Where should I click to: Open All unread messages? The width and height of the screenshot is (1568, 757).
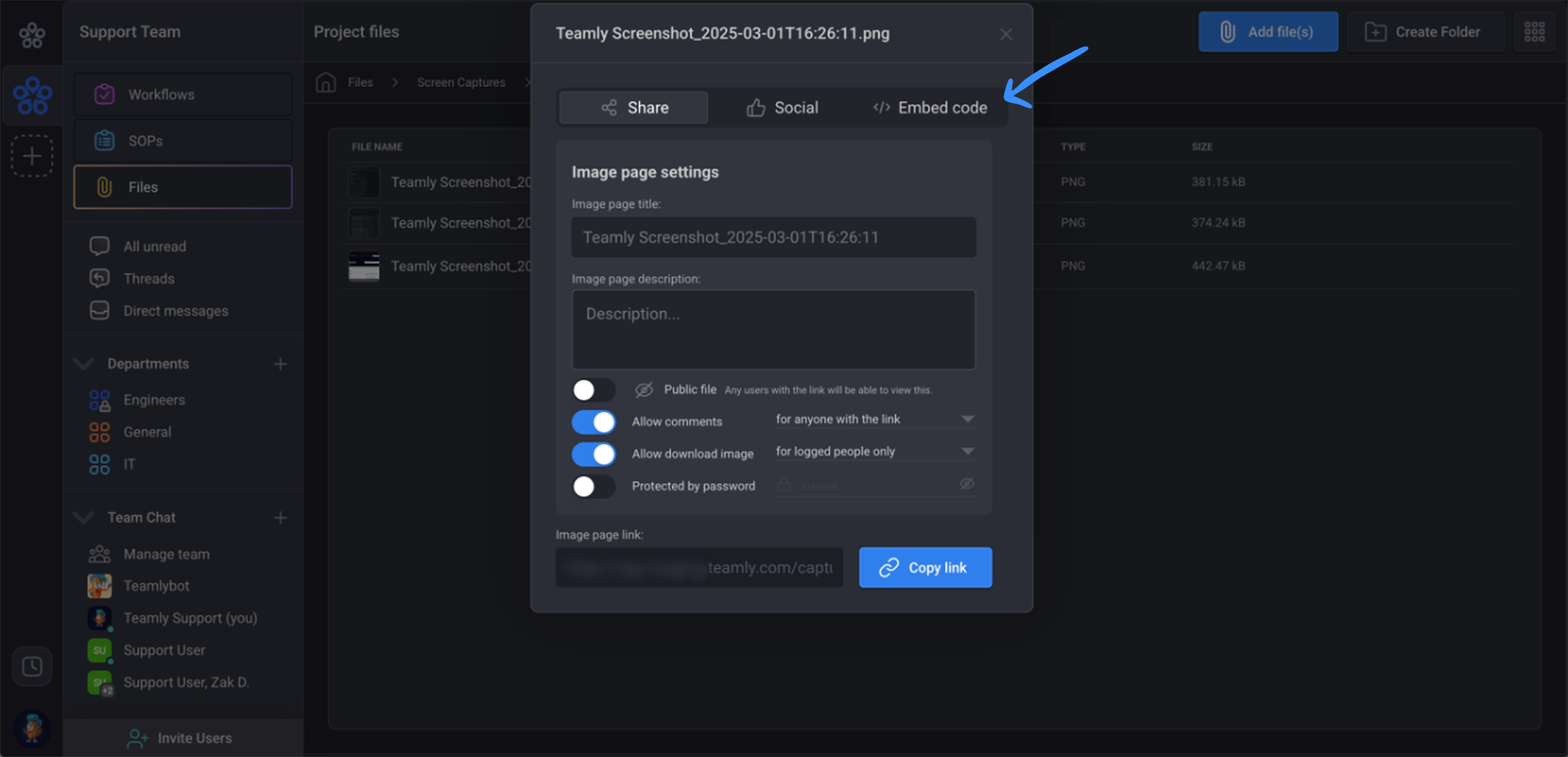(x=155, y=246)
